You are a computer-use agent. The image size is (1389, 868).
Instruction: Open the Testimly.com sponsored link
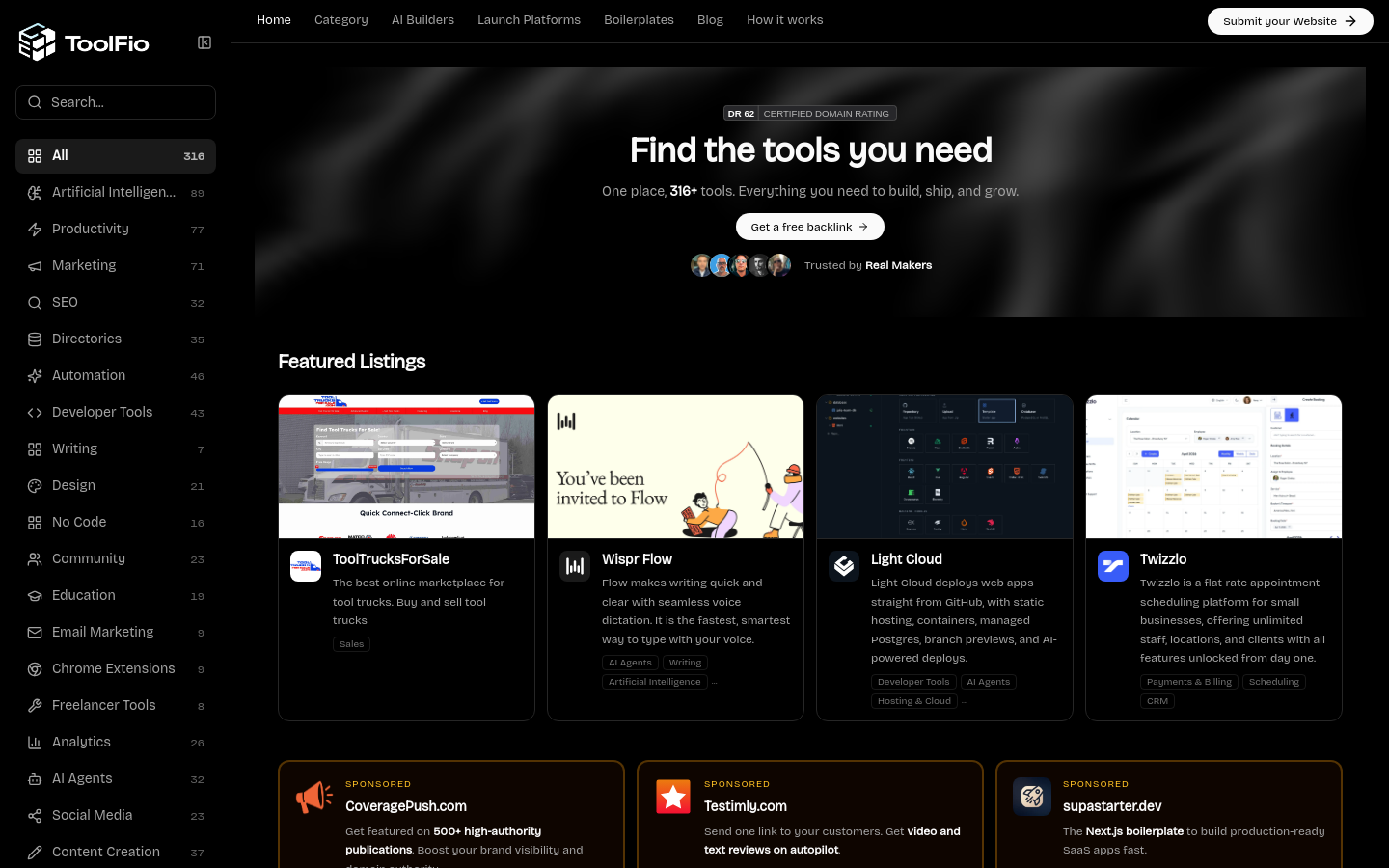(x=746, y=806)
